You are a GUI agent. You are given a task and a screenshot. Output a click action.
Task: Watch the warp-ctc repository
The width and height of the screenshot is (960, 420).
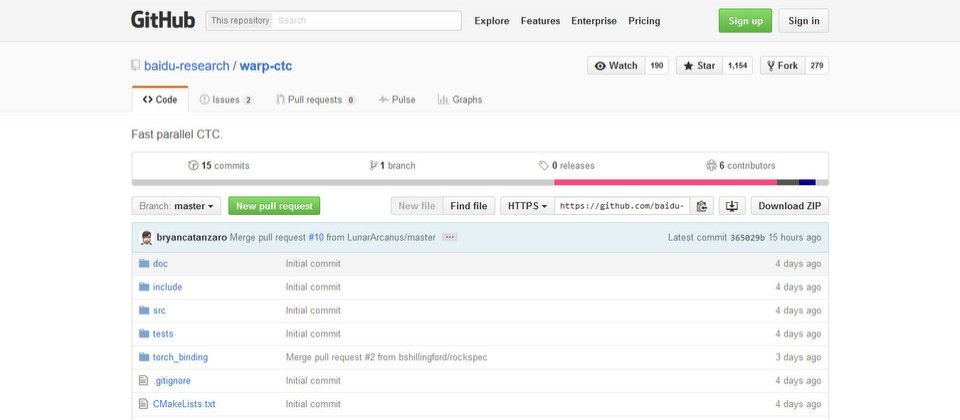point(616,66)
